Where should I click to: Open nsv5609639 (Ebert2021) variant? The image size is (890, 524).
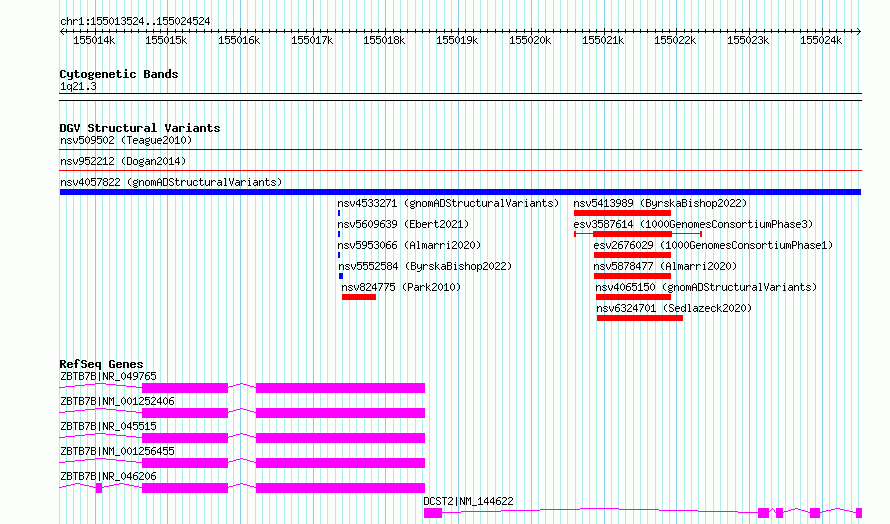click(x=403, y=224)
